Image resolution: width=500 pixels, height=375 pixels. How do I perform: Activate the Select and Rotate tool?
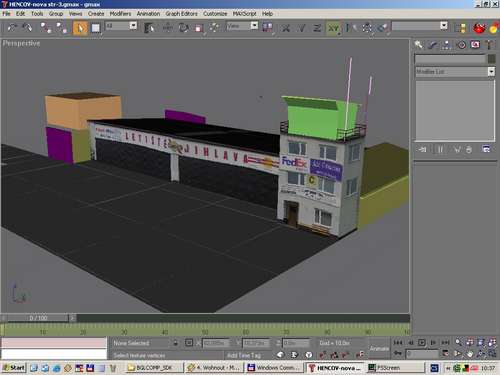coord(183,27)
